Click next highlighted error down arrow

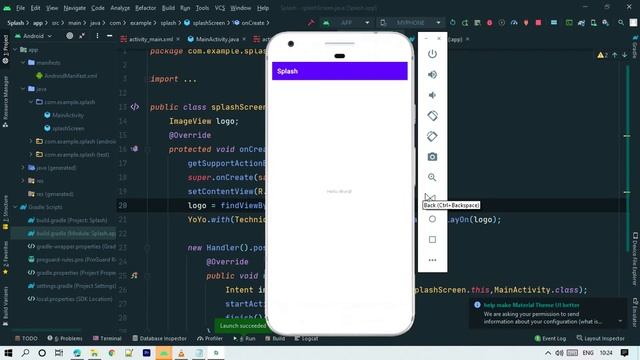624,55
